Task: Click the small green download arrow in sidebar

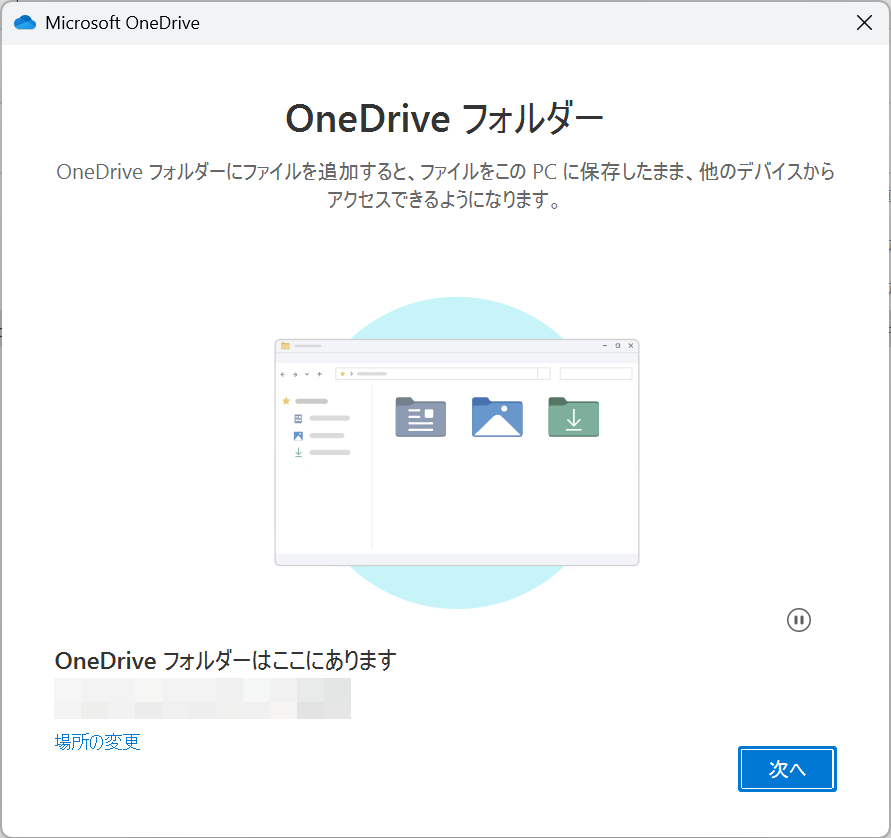Action: pyautogui.click(x=298, y=453)
